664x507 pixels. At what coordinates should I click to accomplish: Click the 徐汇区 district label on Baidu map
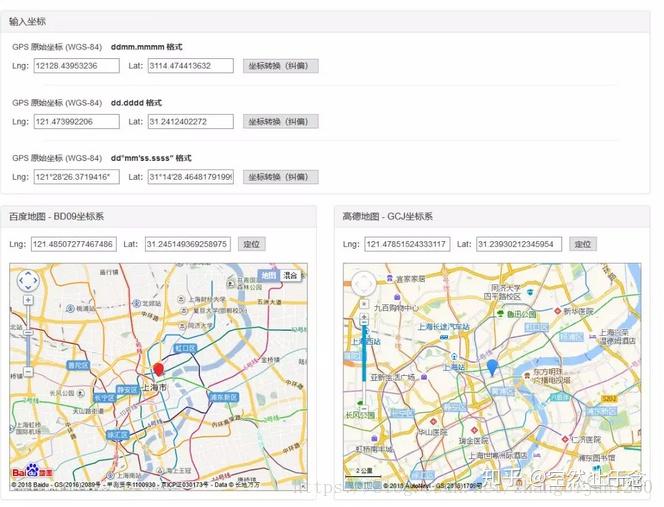[x=117, y=435]
